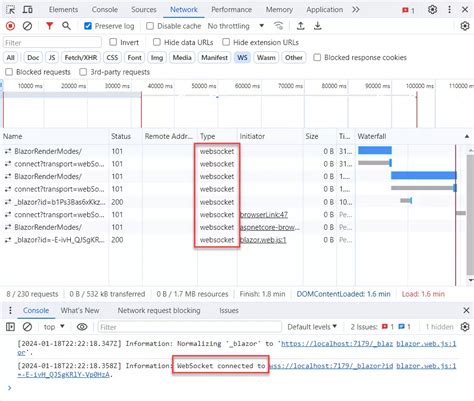Switch to the Sources tab
Image resolution: width=474 pixels, height=401 pixels.
[144, 10]
